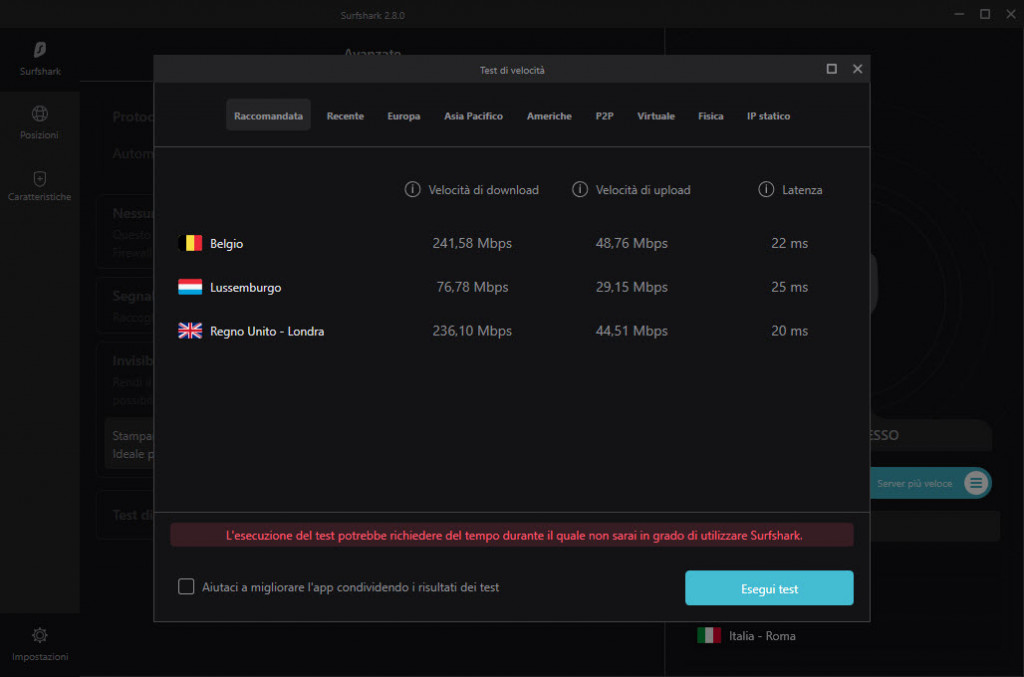
Task: Maximize the Surfshark main window
Action: point(985,14)
